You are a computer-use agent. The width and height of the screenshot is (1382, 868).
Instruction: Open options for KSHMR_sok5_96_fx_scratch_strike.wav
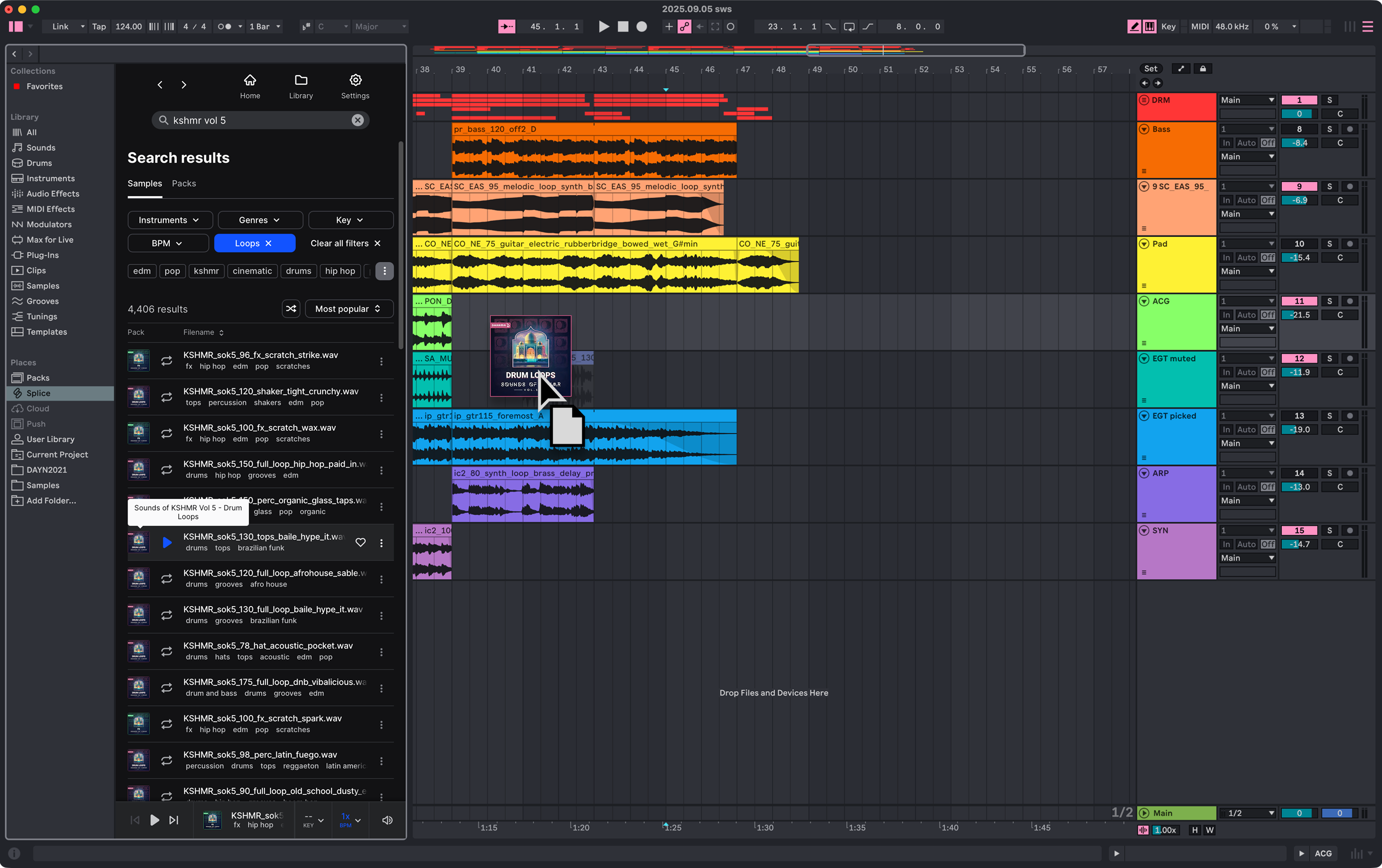point(381,361)
